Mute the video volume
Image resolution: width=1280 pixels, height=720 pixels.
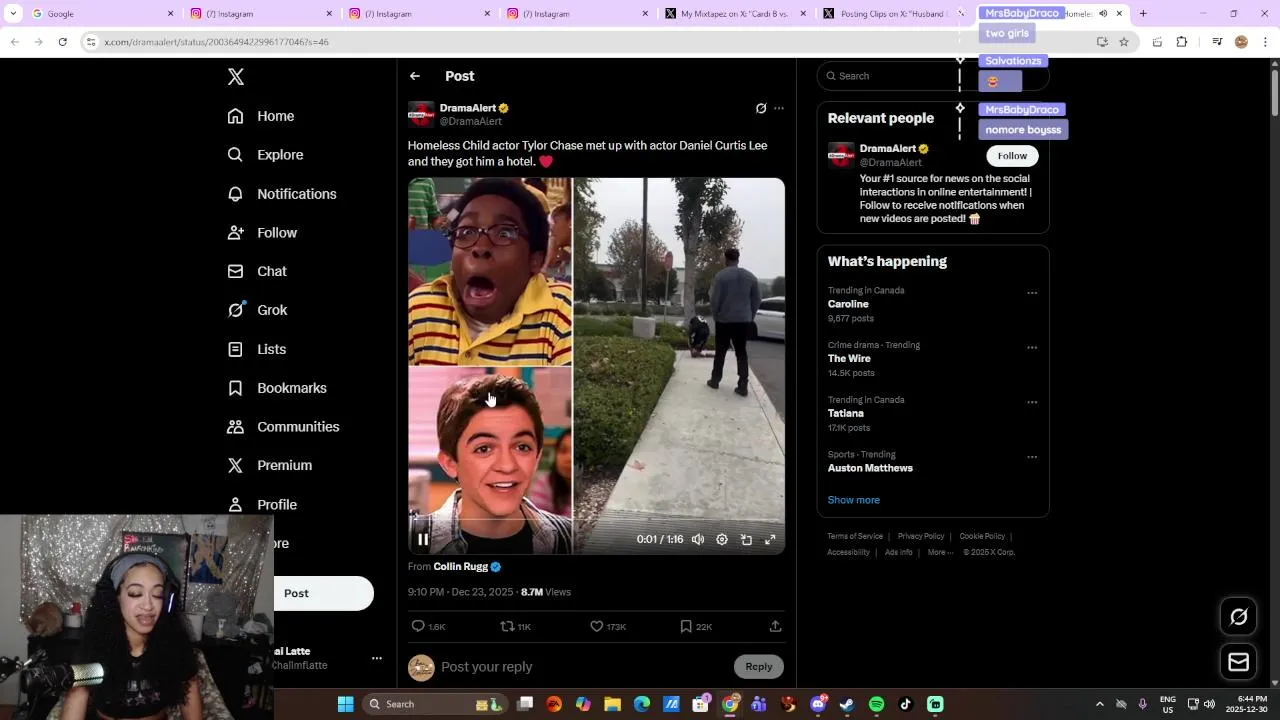pos(698,540)
